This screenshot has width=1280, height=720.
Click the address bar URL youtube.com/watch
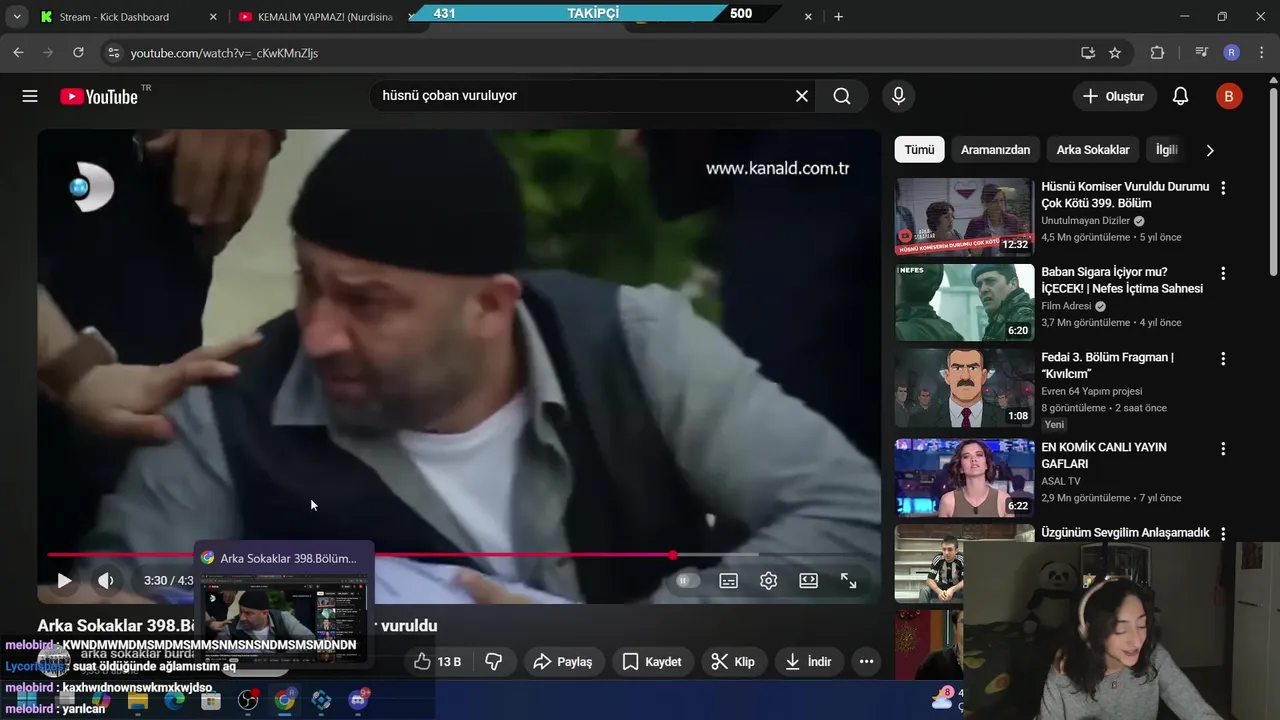224,53
